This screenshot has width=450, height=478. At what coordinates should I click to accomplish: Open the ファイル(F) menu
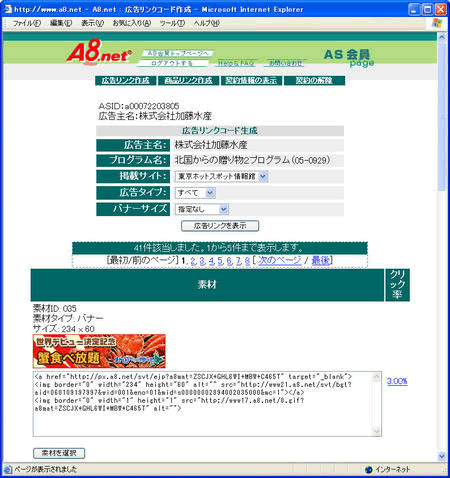point(27,23)
